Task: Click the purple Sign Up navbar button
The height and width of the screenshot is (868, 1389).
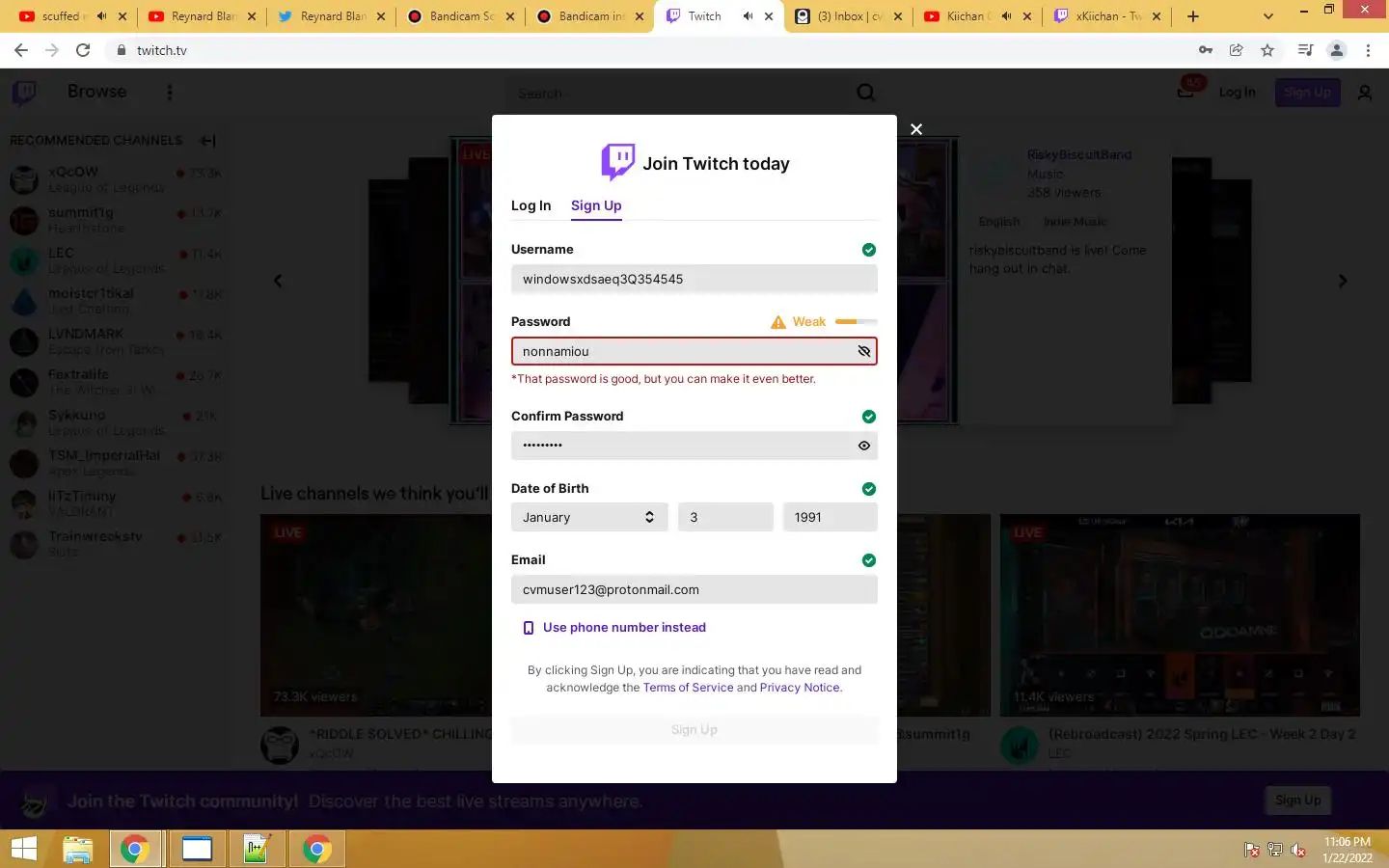Action: pyautogui.click(x=1307, y=93)
